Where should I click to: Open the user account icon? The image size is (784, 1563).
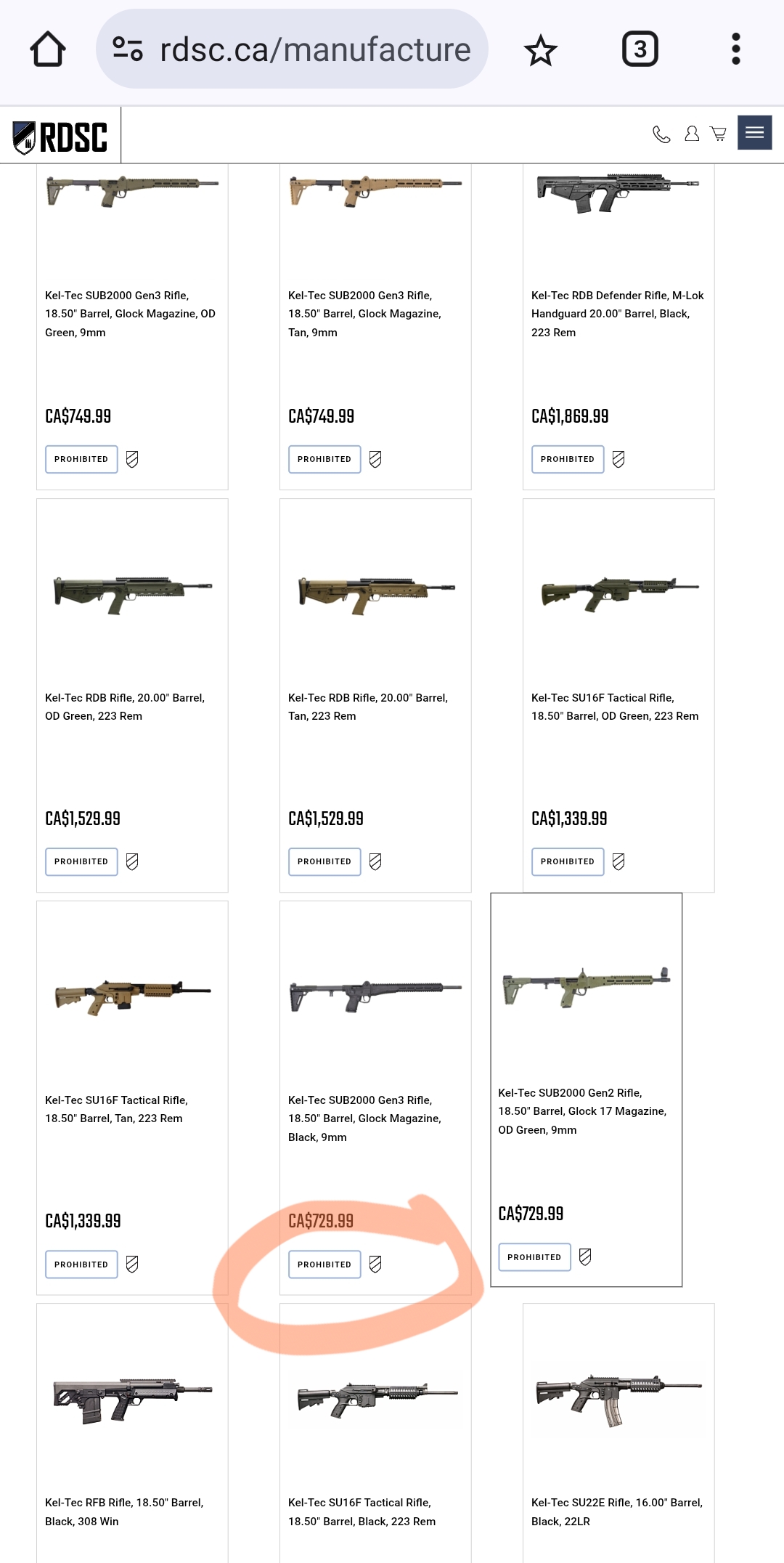[692, 134]
